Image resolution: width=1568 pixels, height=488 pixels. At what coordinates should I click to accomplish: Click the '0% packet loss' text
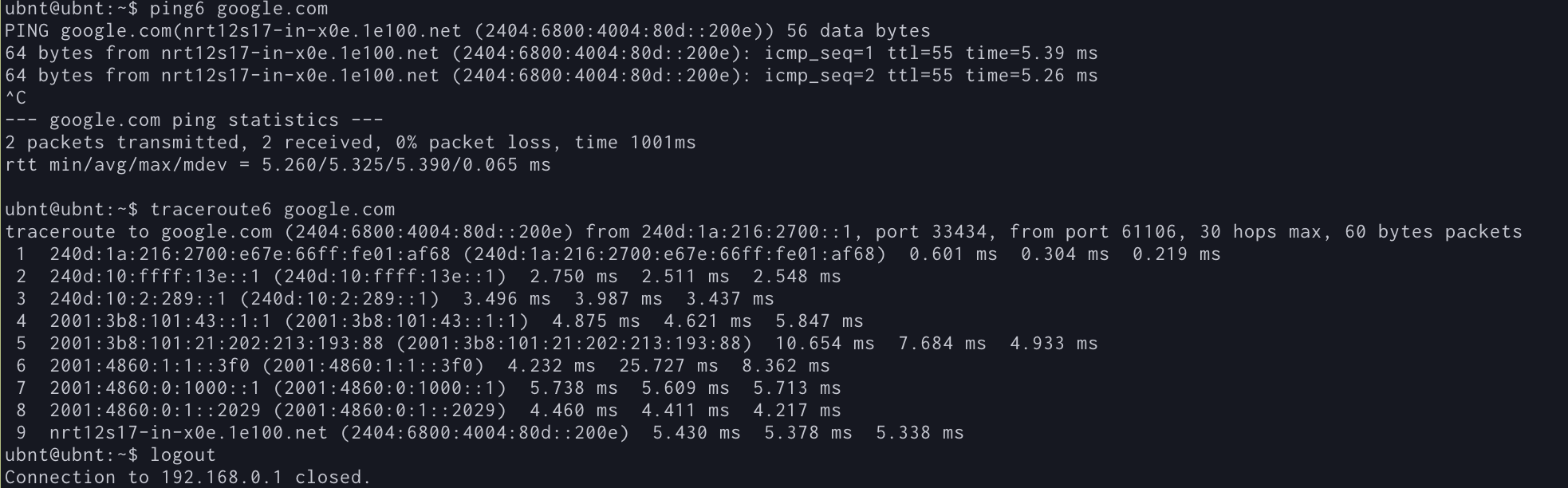pyautogui.click(x=473, y=143)
